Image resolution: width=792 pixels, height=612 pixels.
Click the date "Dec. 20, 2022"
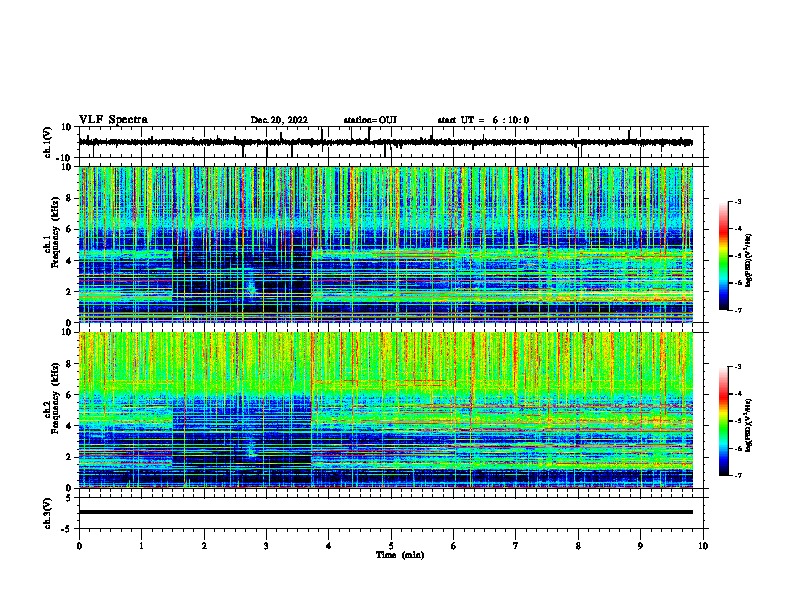pyautogui.click(x=279, y=120)
